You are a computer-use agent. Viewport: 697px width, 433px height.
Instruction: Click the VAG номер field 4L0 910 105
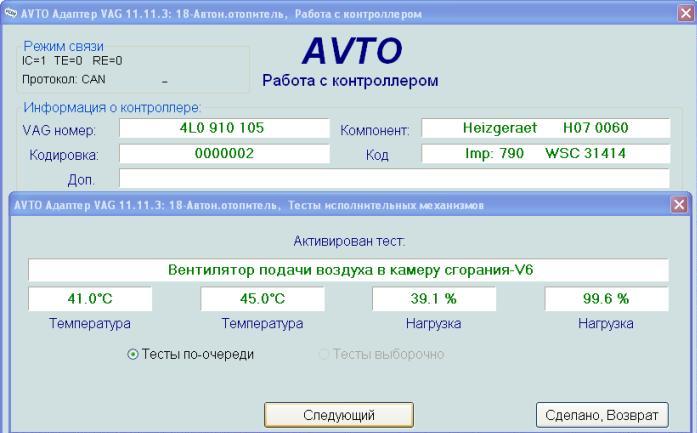tap(224, 128)
